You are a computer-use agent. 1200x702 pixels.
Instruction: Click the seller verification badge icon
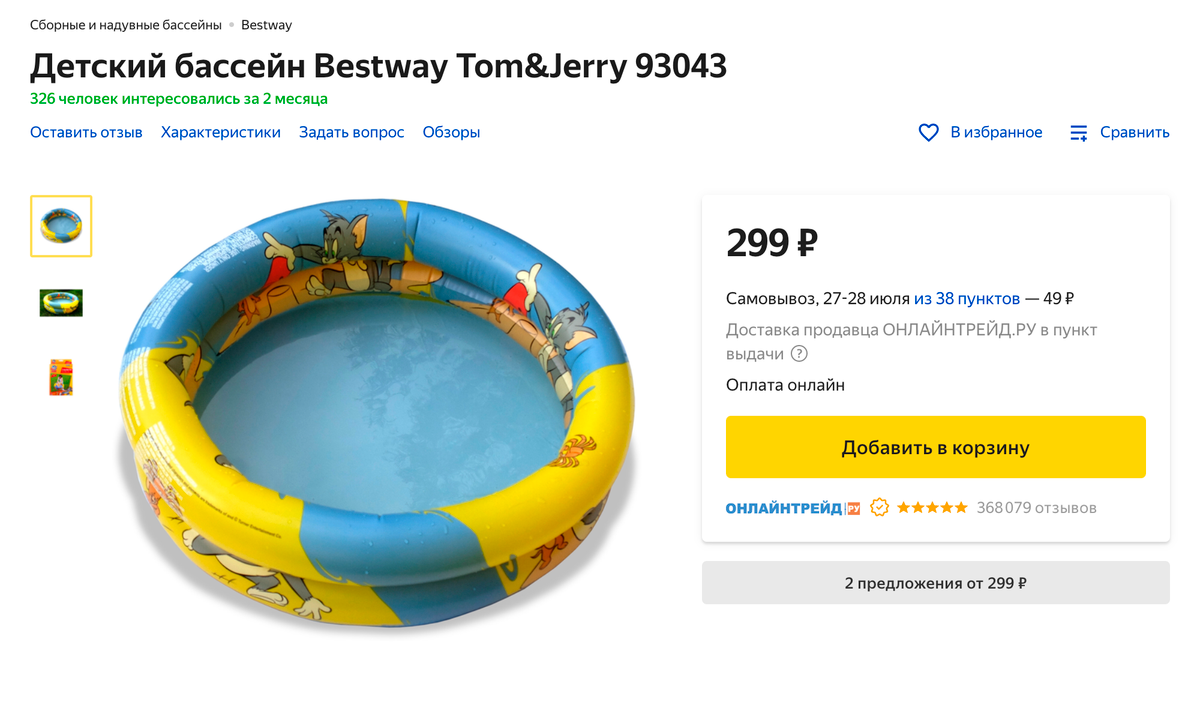pyautogui.click(x=879, y=507)
